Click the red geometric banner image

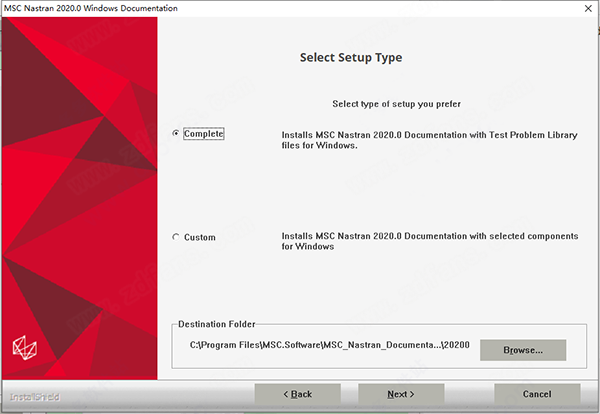tap(80, 198)
